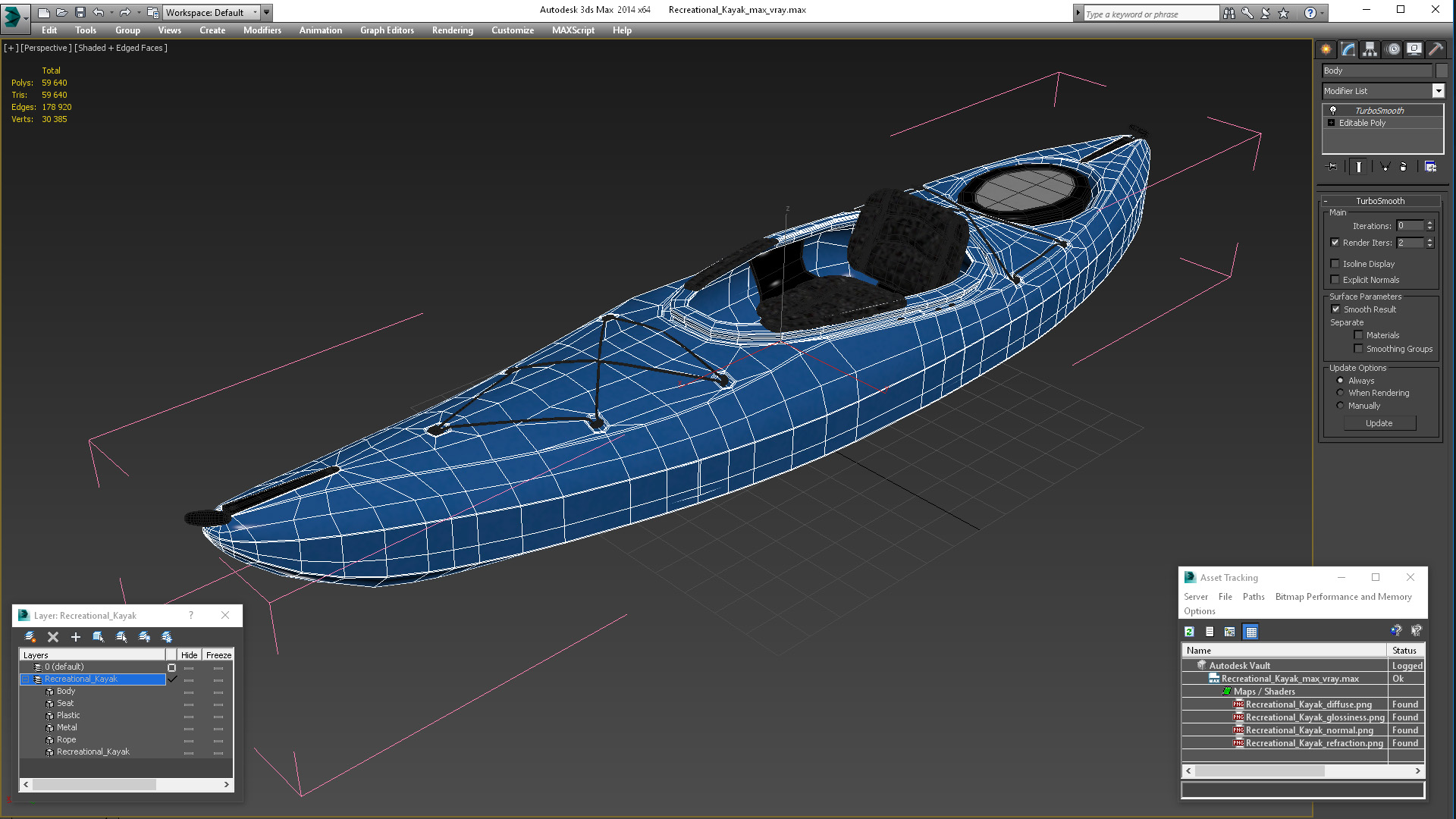Scroll the Asset Tracking file list
The image size is (1456, 819).
[1301, 771]
